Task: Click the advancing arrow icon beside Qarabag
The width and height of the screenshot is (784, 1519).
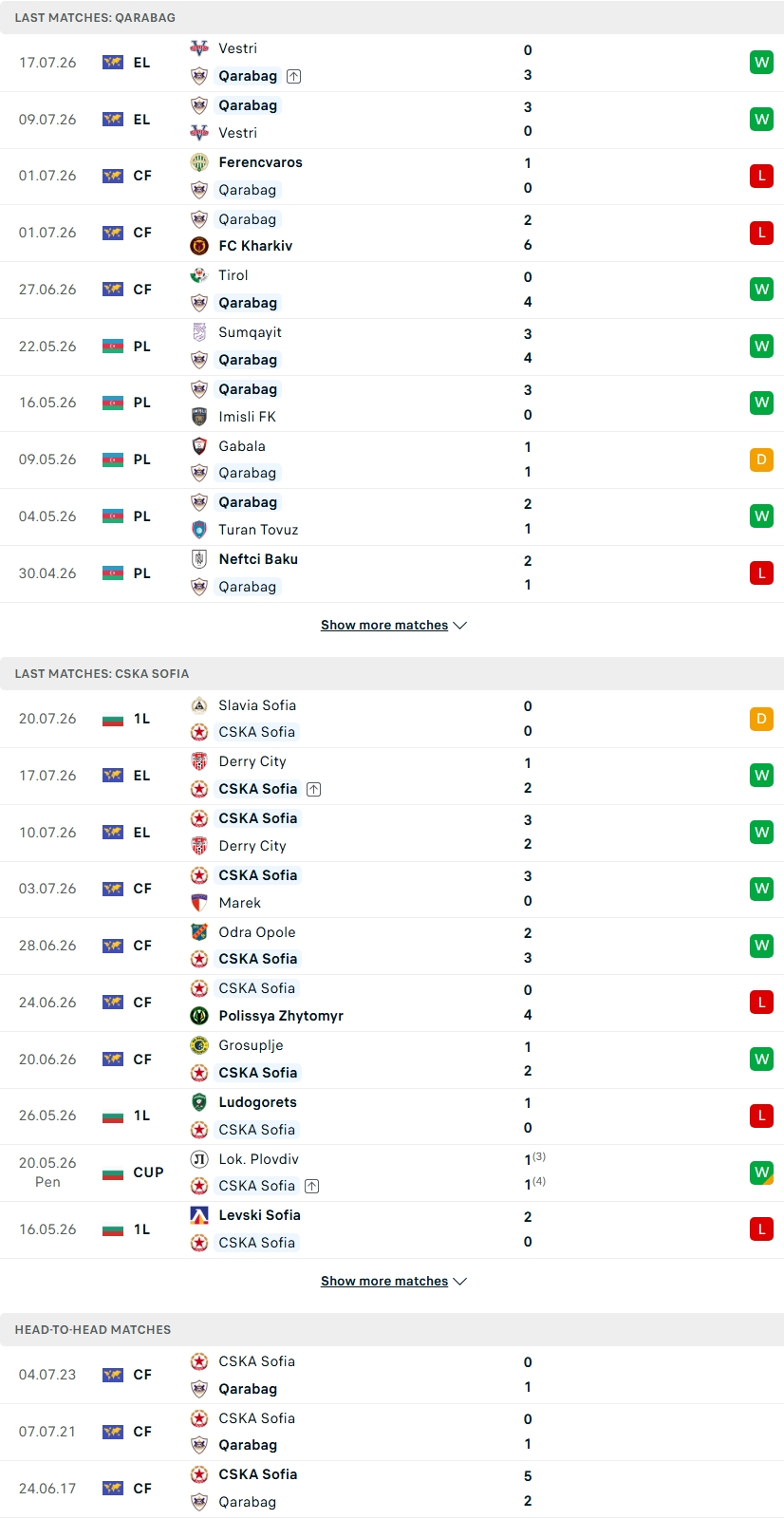Action: tap(294, 76)
